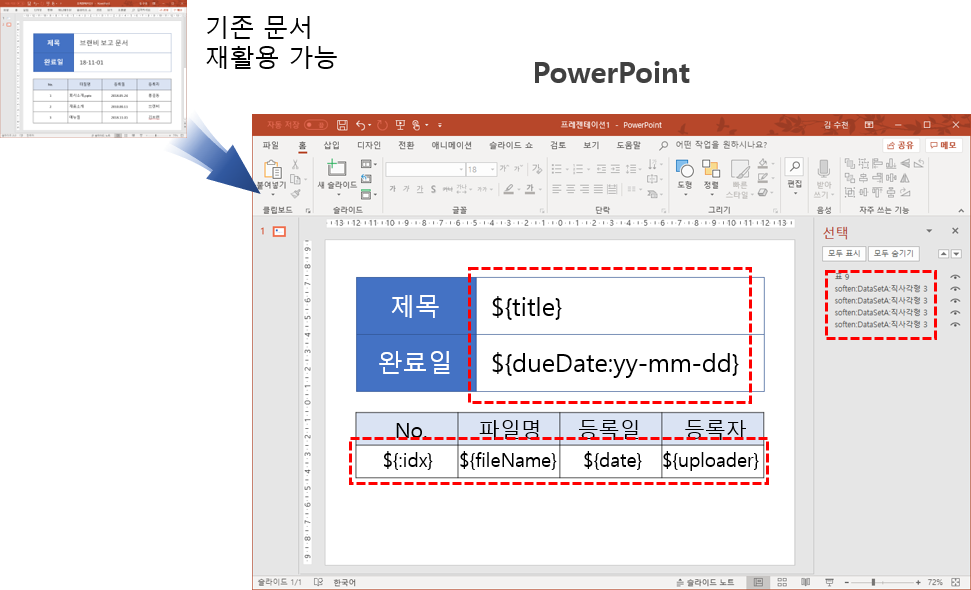Toggle eye of last soften:DataSetA rectangle item

pos(955,324)
